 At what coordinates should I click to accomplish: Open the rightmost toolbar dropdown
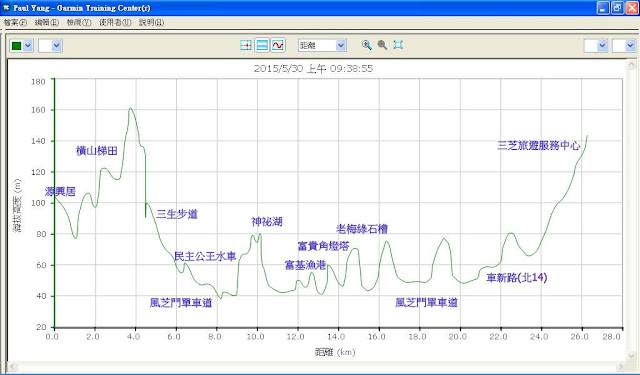point(630,46)
